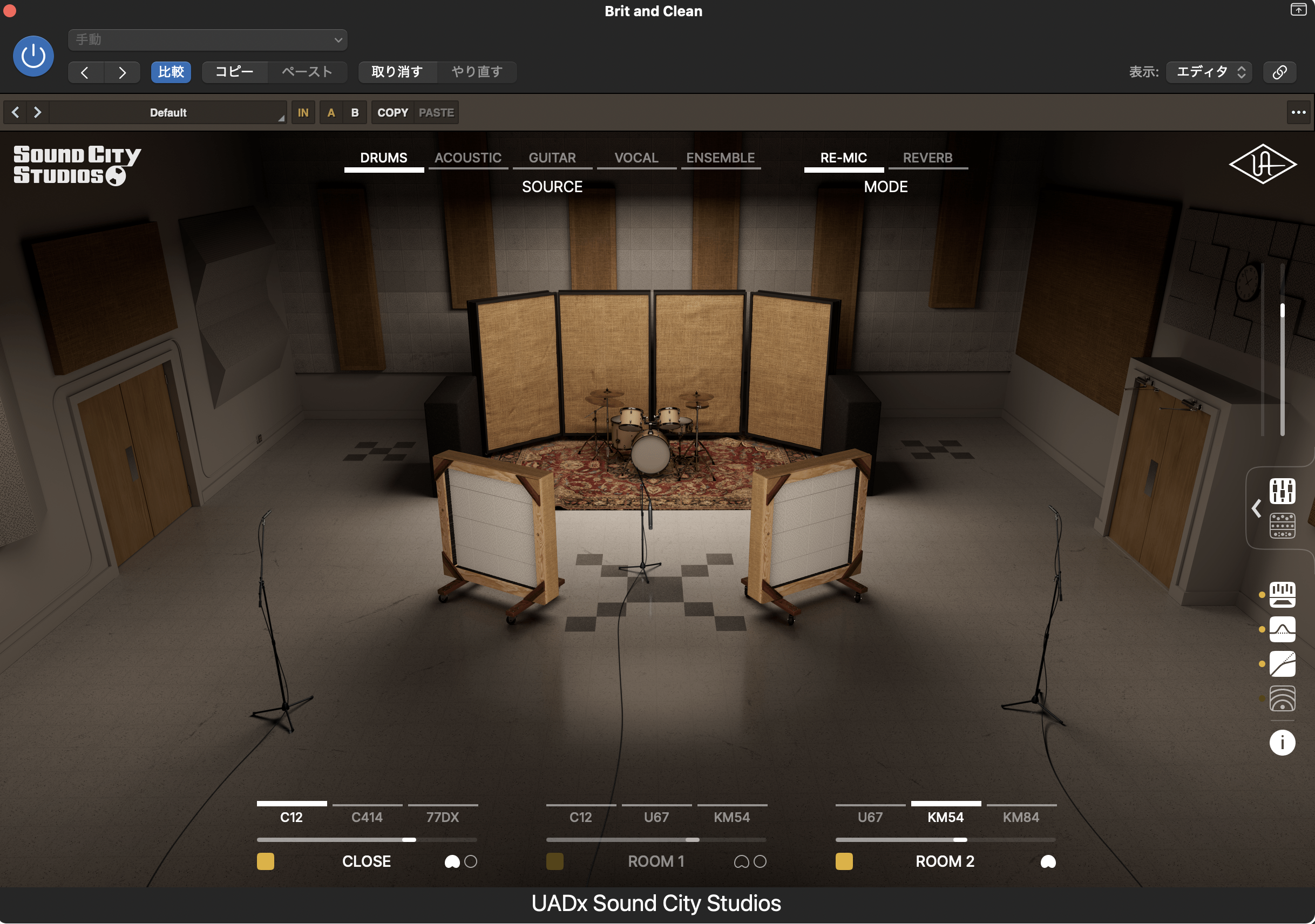Viewport: 1315px width, 924px height.
Task: Select the KM84 mic for Room 2
Action: (x=1021, y=818)
